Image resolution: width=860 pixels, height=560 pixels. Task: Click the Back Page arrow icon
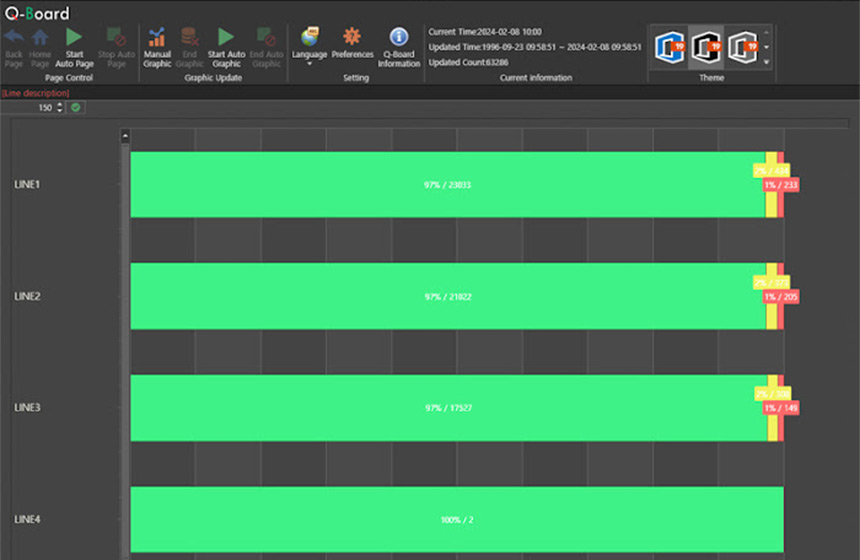[14, 37]
